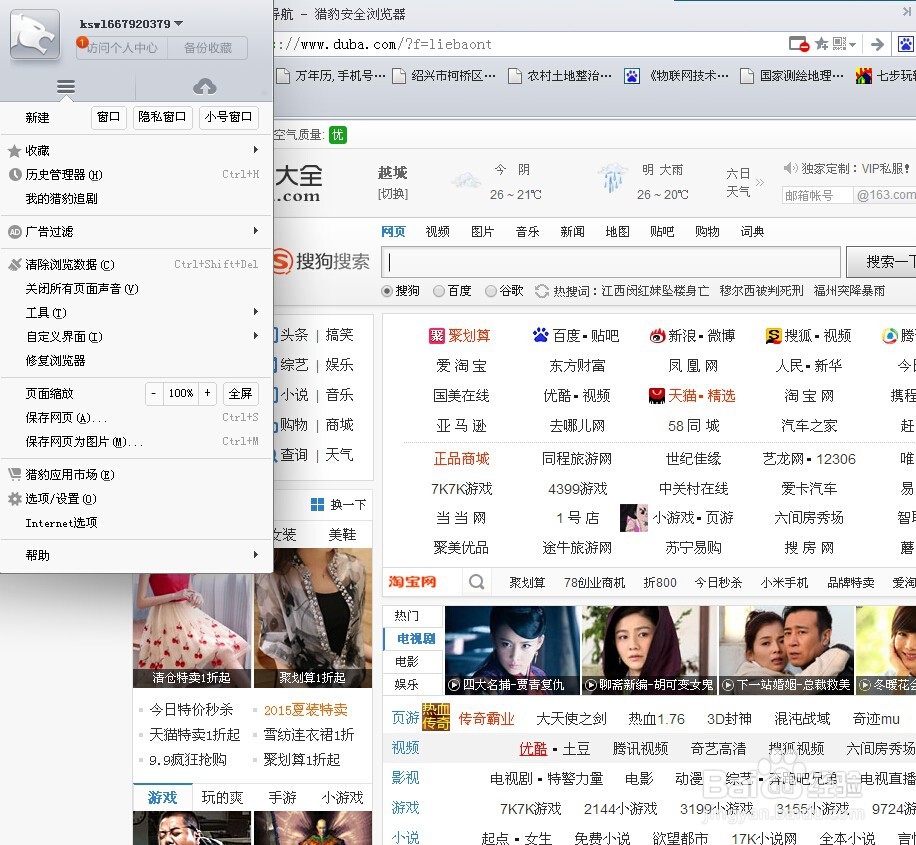
Task: Click the AD filter icon in menu
Action: pyautogui.click(x=15, y=232)
